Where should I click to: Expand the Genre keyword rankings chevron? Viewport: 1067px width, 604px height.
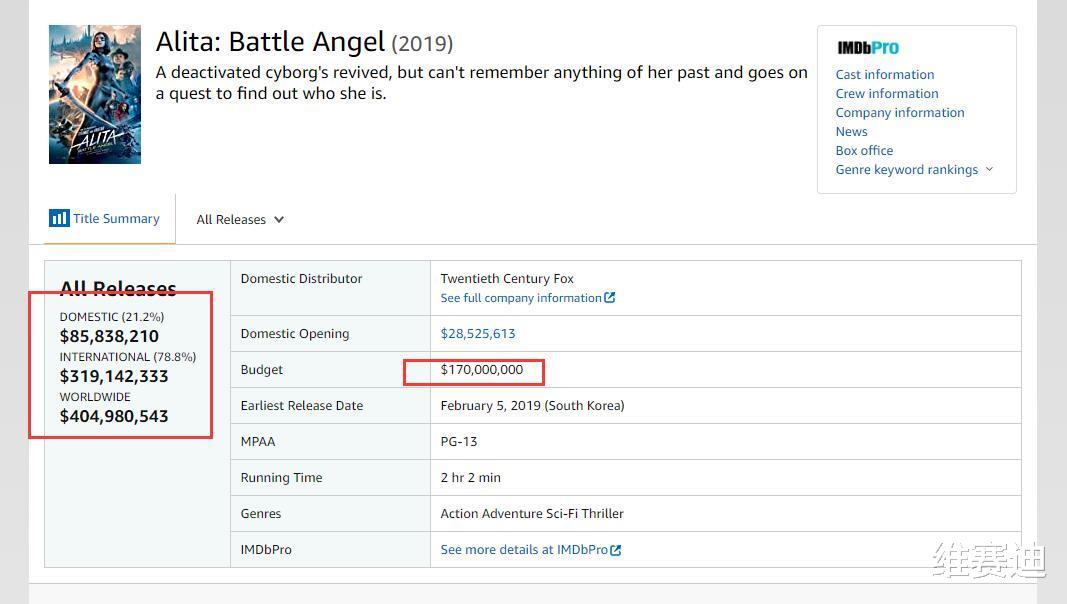(x=989, y=169)
